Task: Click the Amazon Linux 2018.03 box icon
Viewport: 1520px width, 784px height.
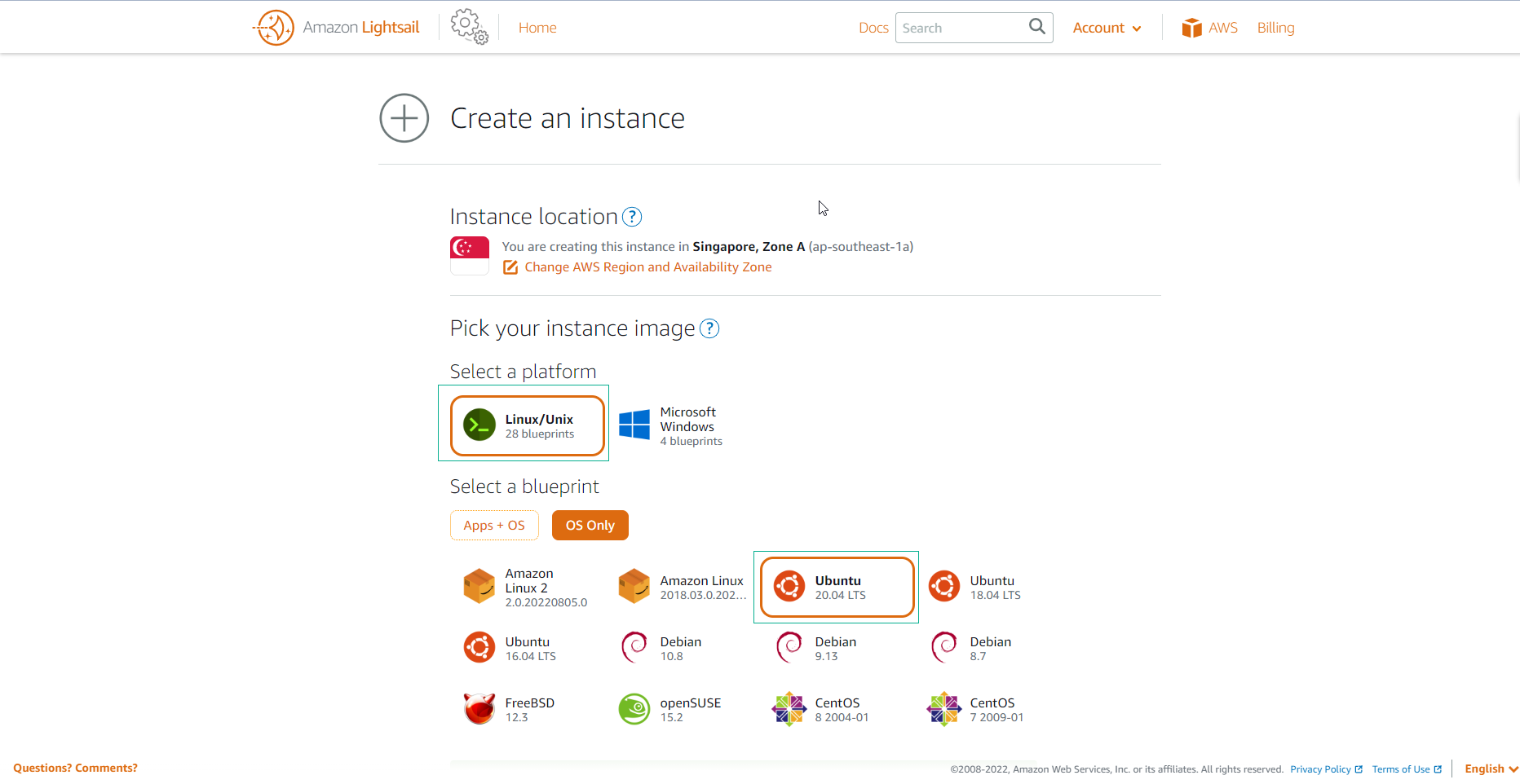Action: (x=634, y=587)
